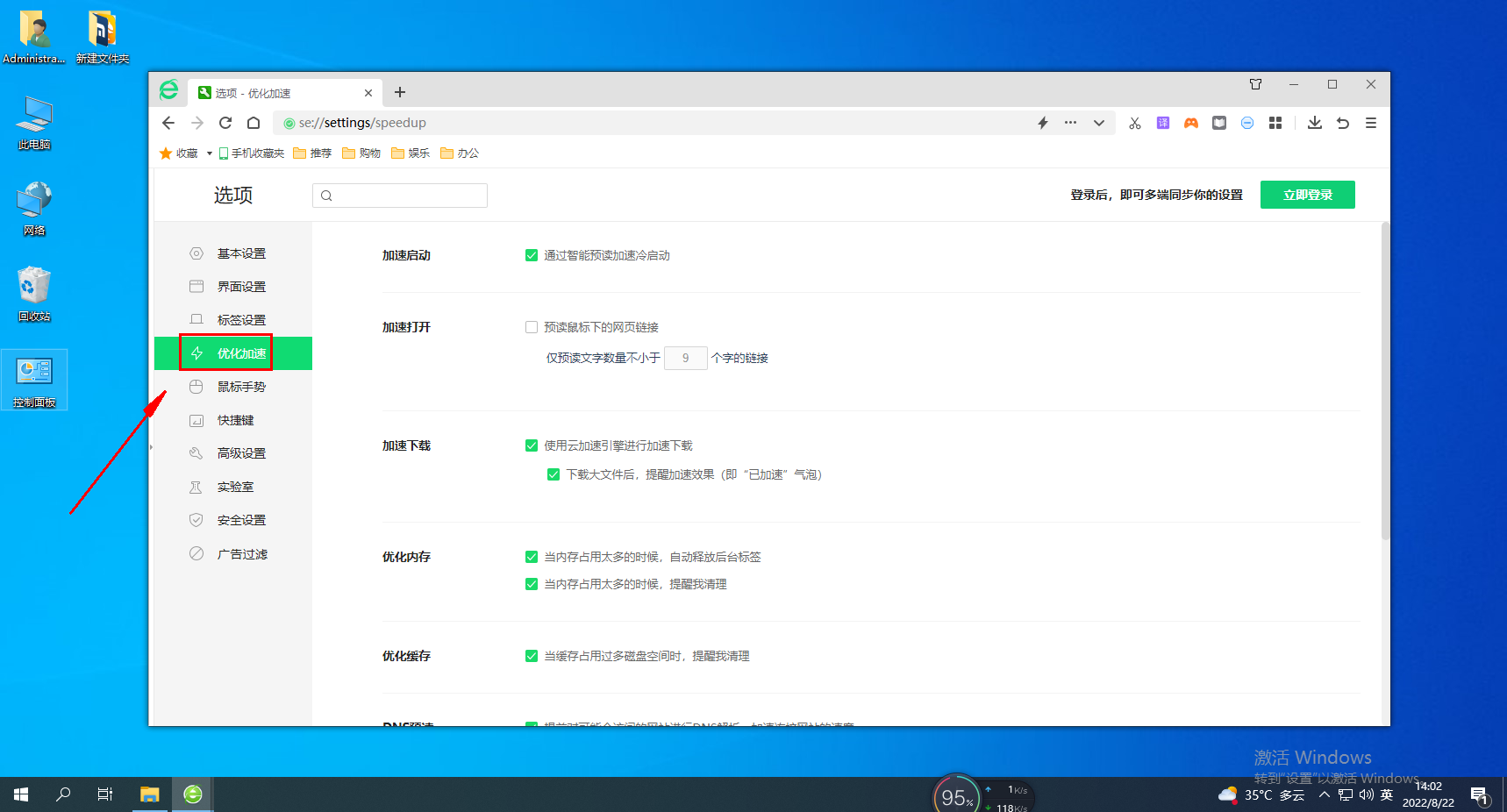Open the extensions grid icon

coord(1275,123)
